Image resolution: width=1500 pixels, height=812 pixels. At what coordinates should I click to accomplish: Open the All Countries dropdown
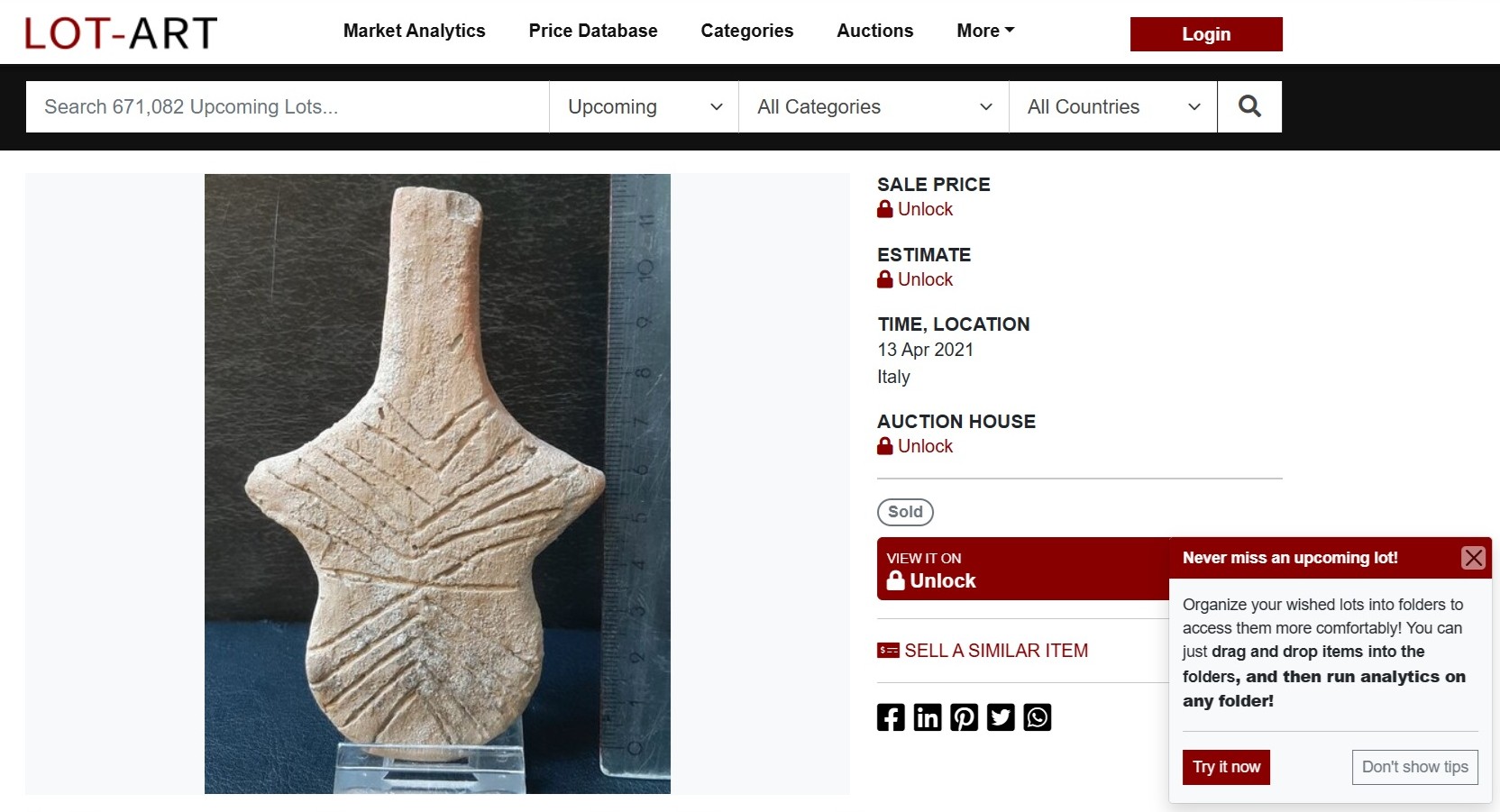[x=1112, y=106]
